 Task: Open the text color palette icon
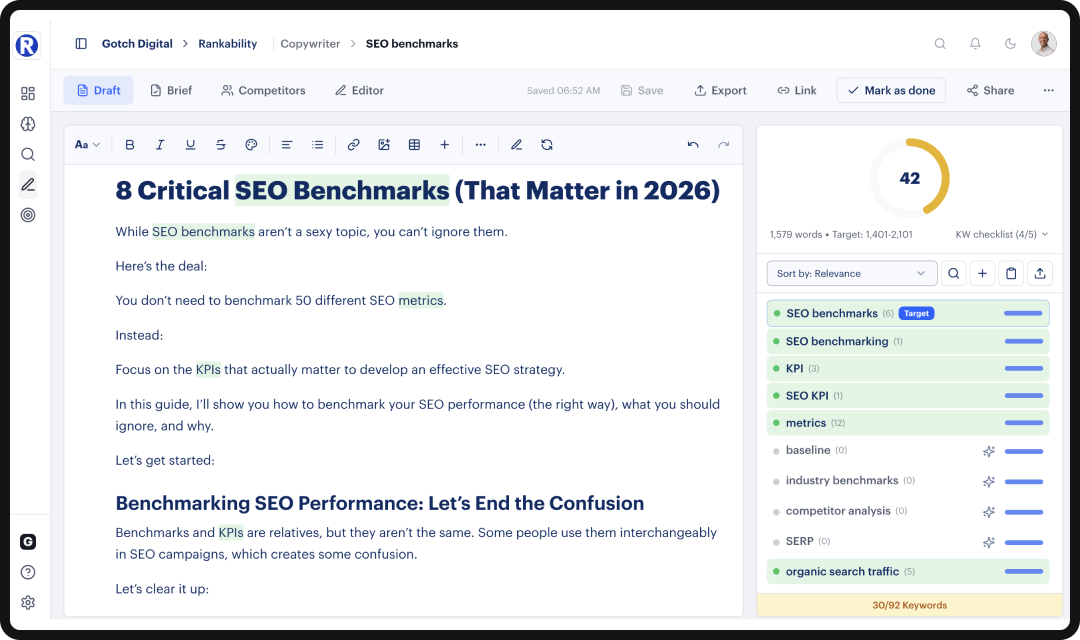click(x=251, y=144)
